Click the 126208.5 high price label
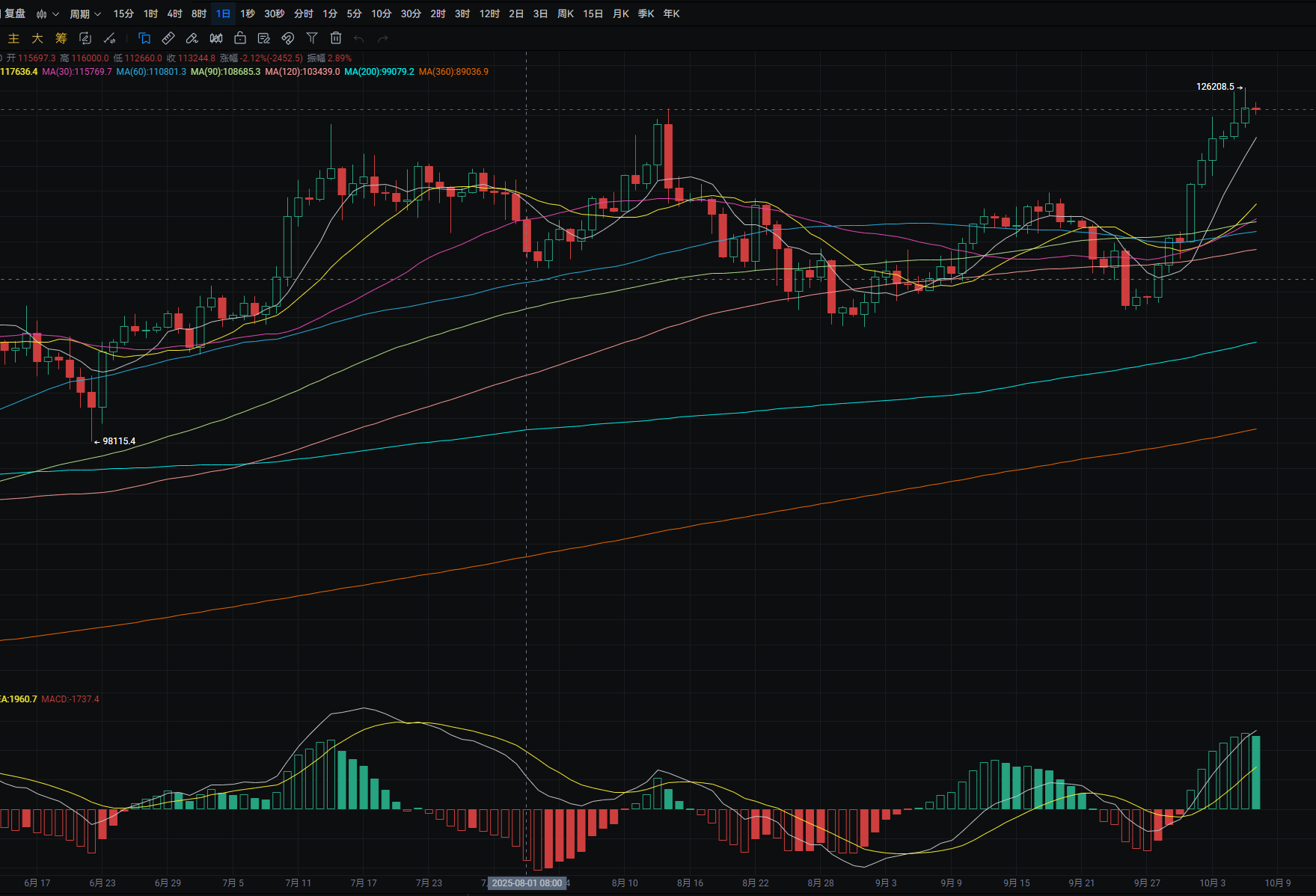Viewport: 1316px width, 896px height. click(1215, 87)
